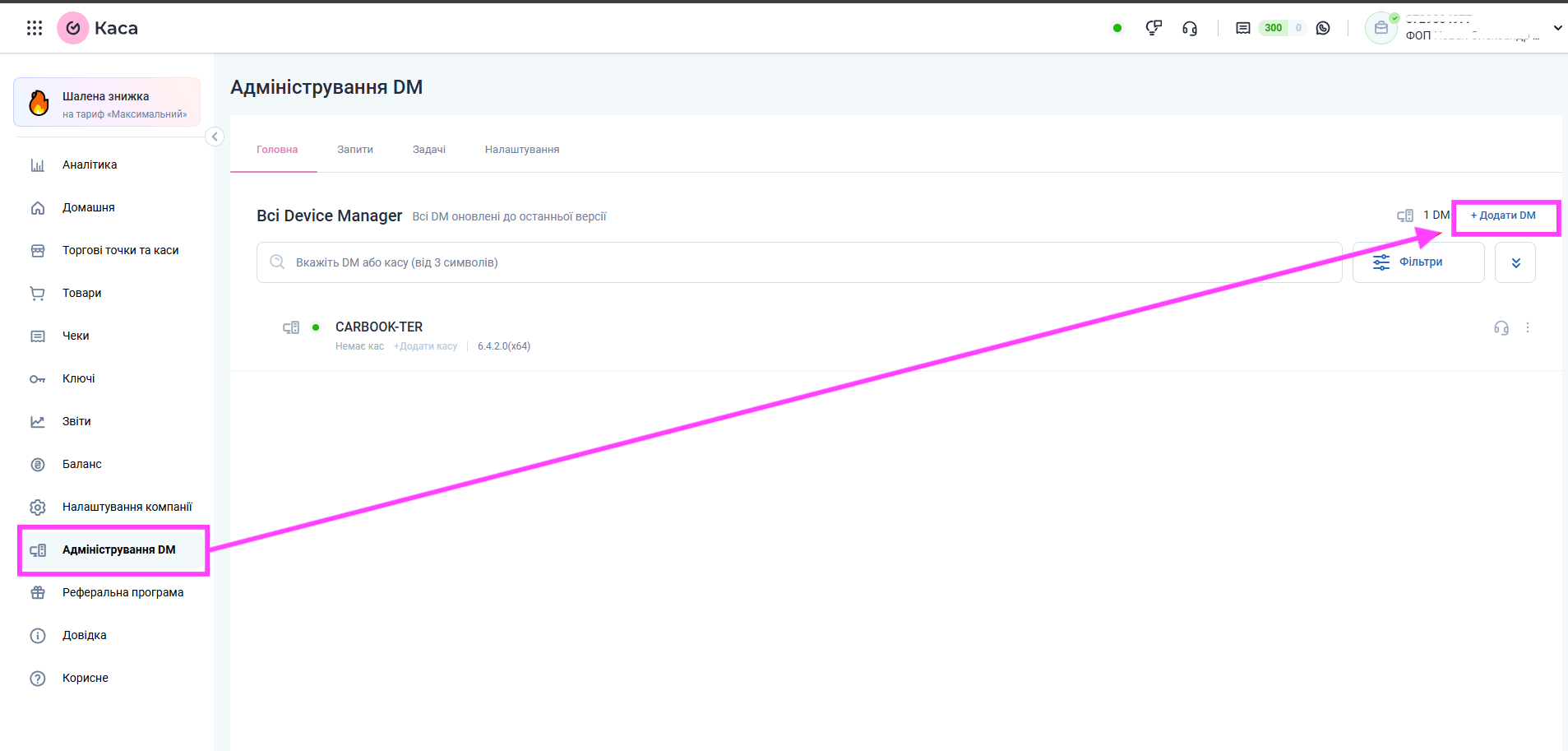Click the Каса logo icon
The height and width of the screenshot is (751, 1568).
pyautogui.click(x=73, y=28)
